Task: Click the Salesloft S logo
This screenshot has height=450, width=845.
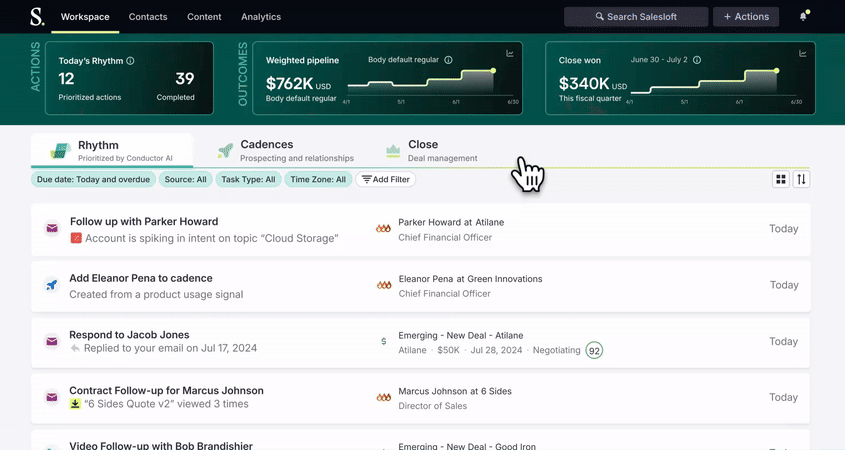Action: pyautogui.click(x=37, y=17)
